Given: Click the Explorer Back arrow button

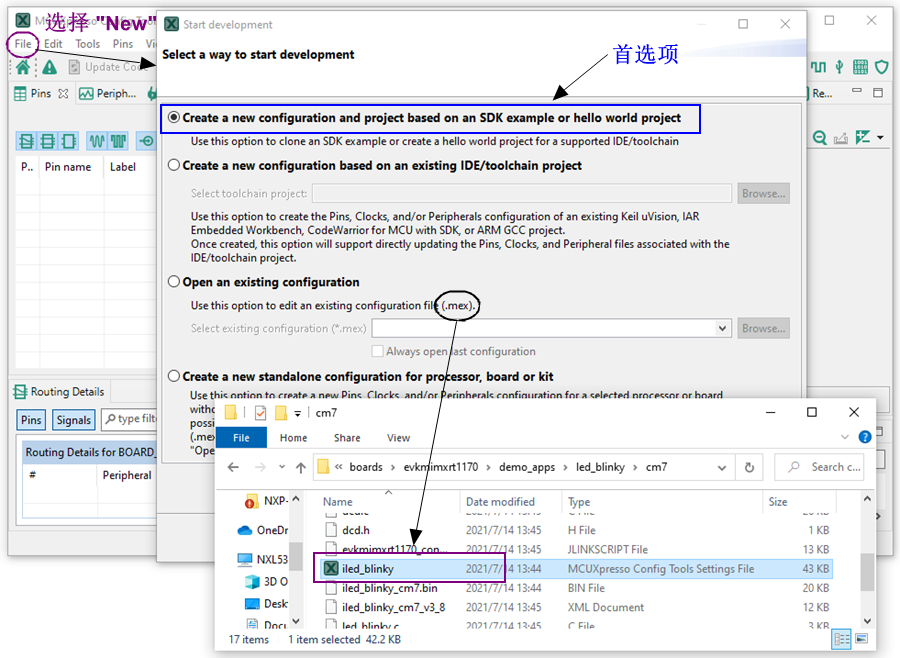Looking at the screenshot, I should pyautogui.click(x=233, y=467).
